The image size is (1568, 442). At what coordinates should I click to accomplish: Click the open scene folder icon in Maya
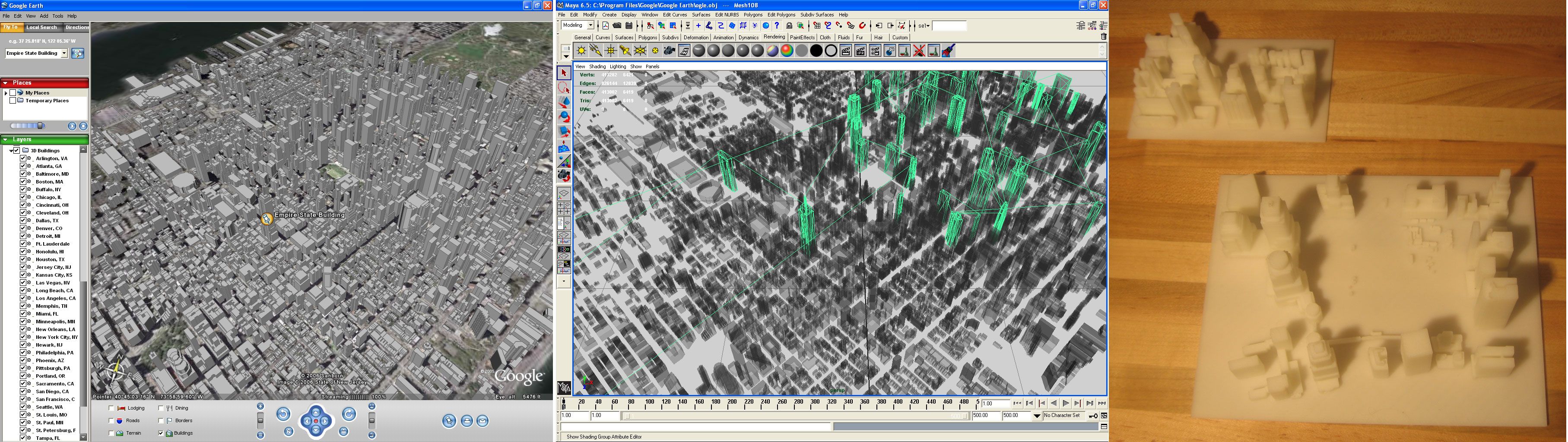pyautogui.click(x=617, y=25)
